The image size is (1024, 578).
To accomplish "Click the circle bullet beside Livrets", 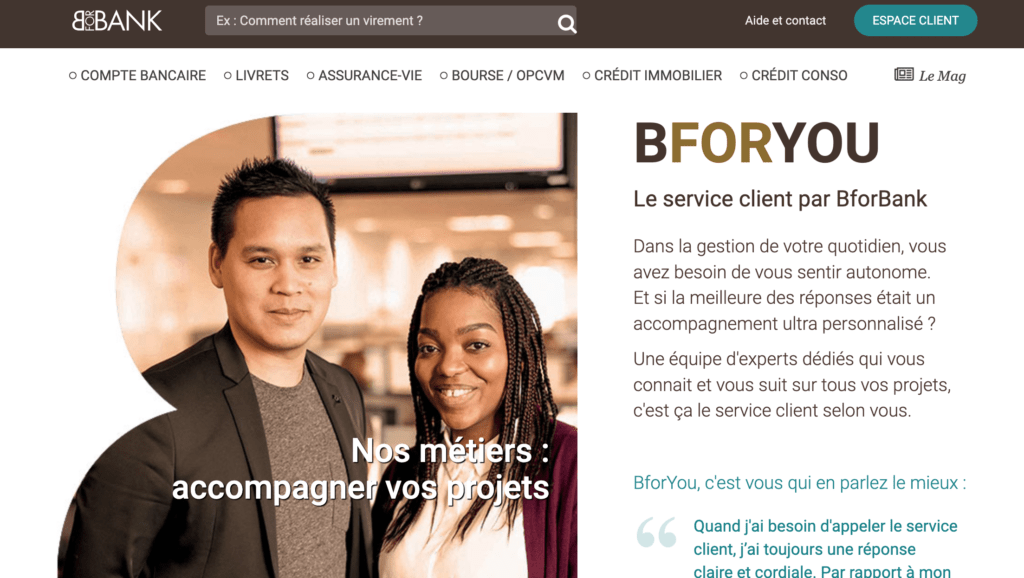I will (x=227, y=76).
